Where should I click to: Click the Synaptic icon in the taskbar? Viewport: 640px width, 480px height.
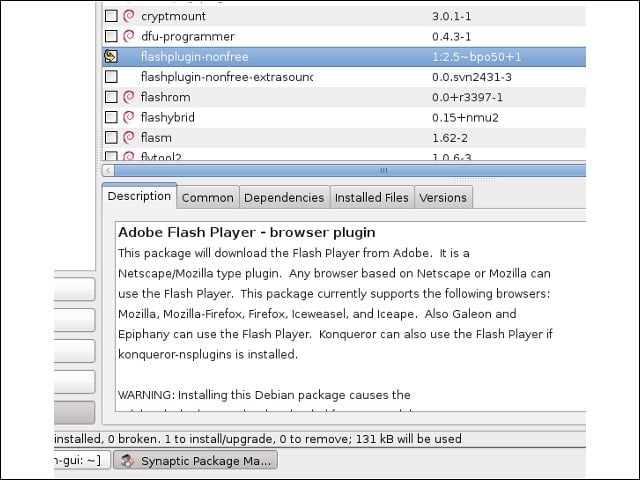[127, 461]
